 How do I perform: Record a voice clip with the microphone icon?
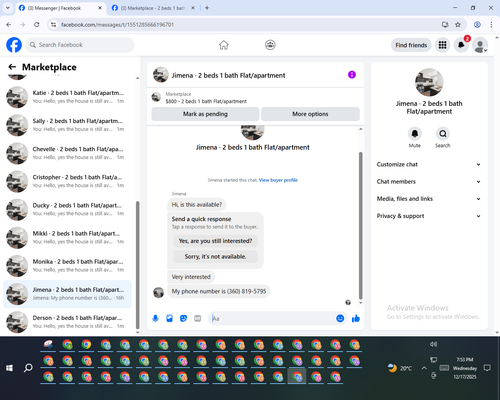pyautogui.click(x=155, y=318)
